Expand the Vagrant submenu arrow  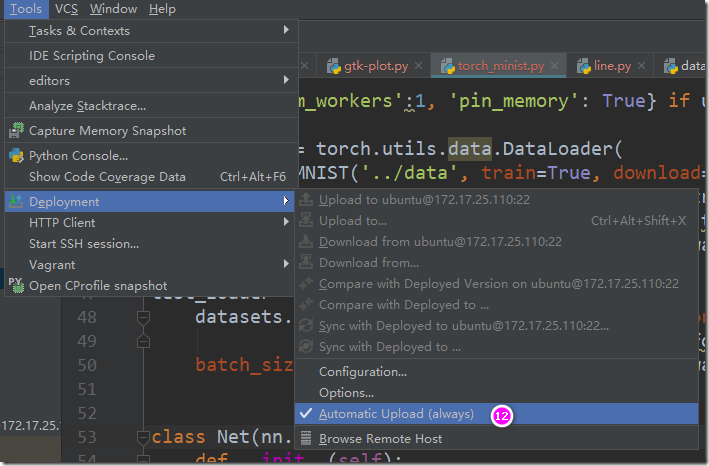pyautogui.click(x=286, y=264)
